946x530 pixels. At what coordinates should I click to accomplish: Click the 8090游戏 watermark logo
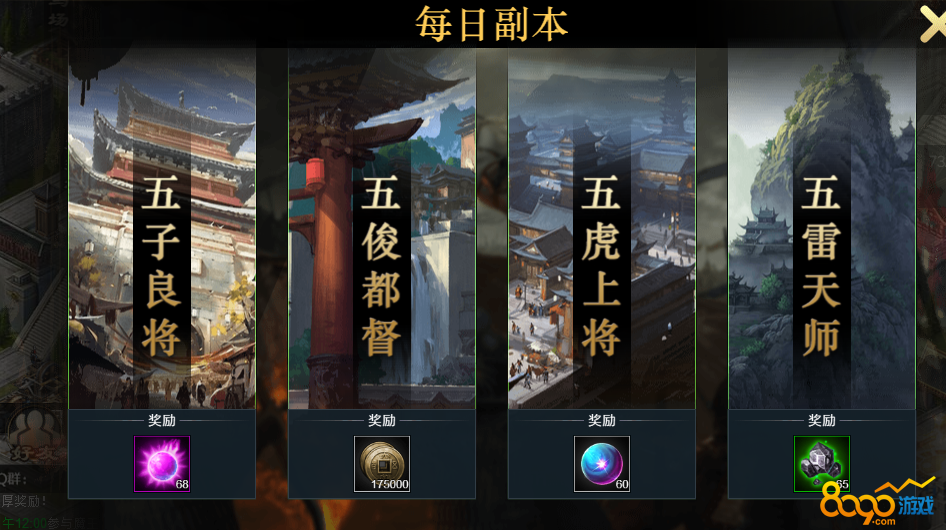(x=878, y=502)
